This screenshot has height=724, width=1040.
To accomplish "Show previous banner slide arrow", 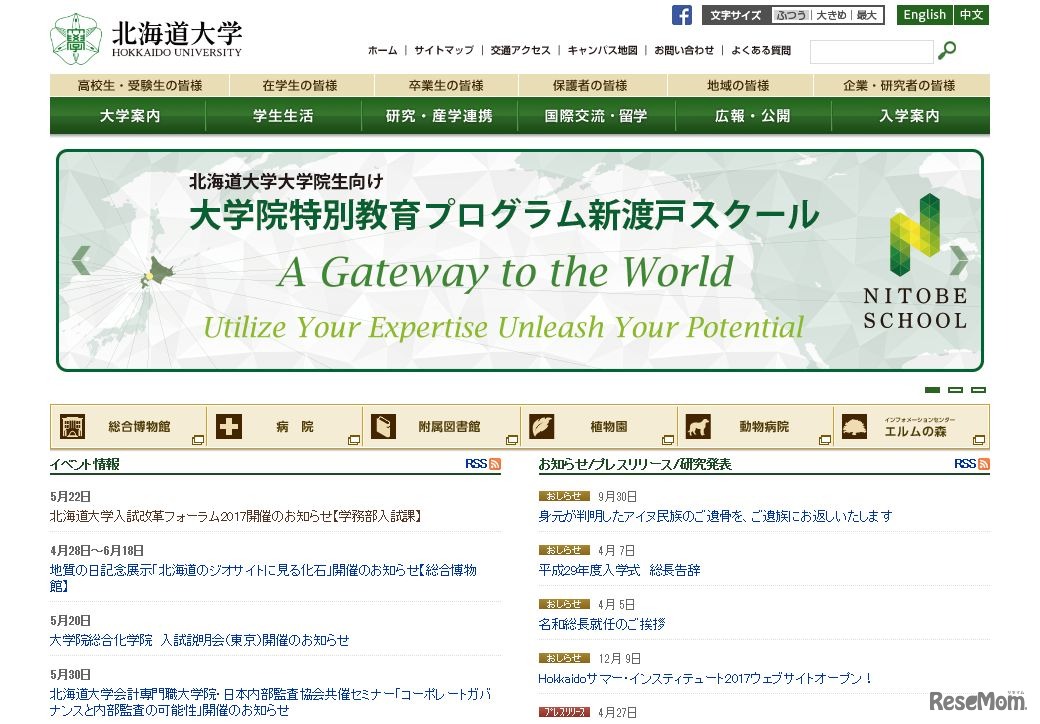I will pos(81,260).
